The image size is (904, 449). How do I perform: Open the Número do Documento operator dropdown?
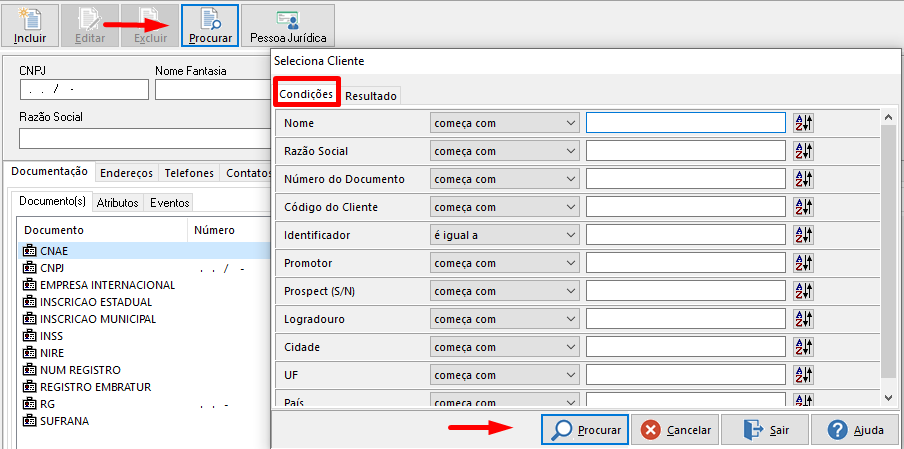504,179
